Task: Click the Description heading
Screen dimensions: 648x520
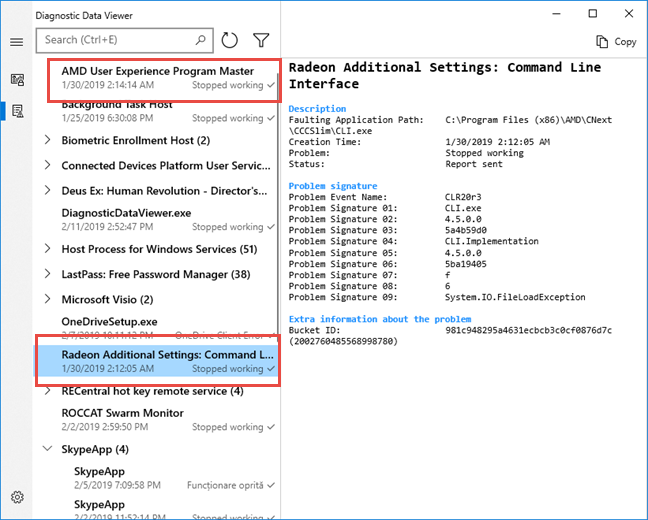Action: (x=317, y=109)
